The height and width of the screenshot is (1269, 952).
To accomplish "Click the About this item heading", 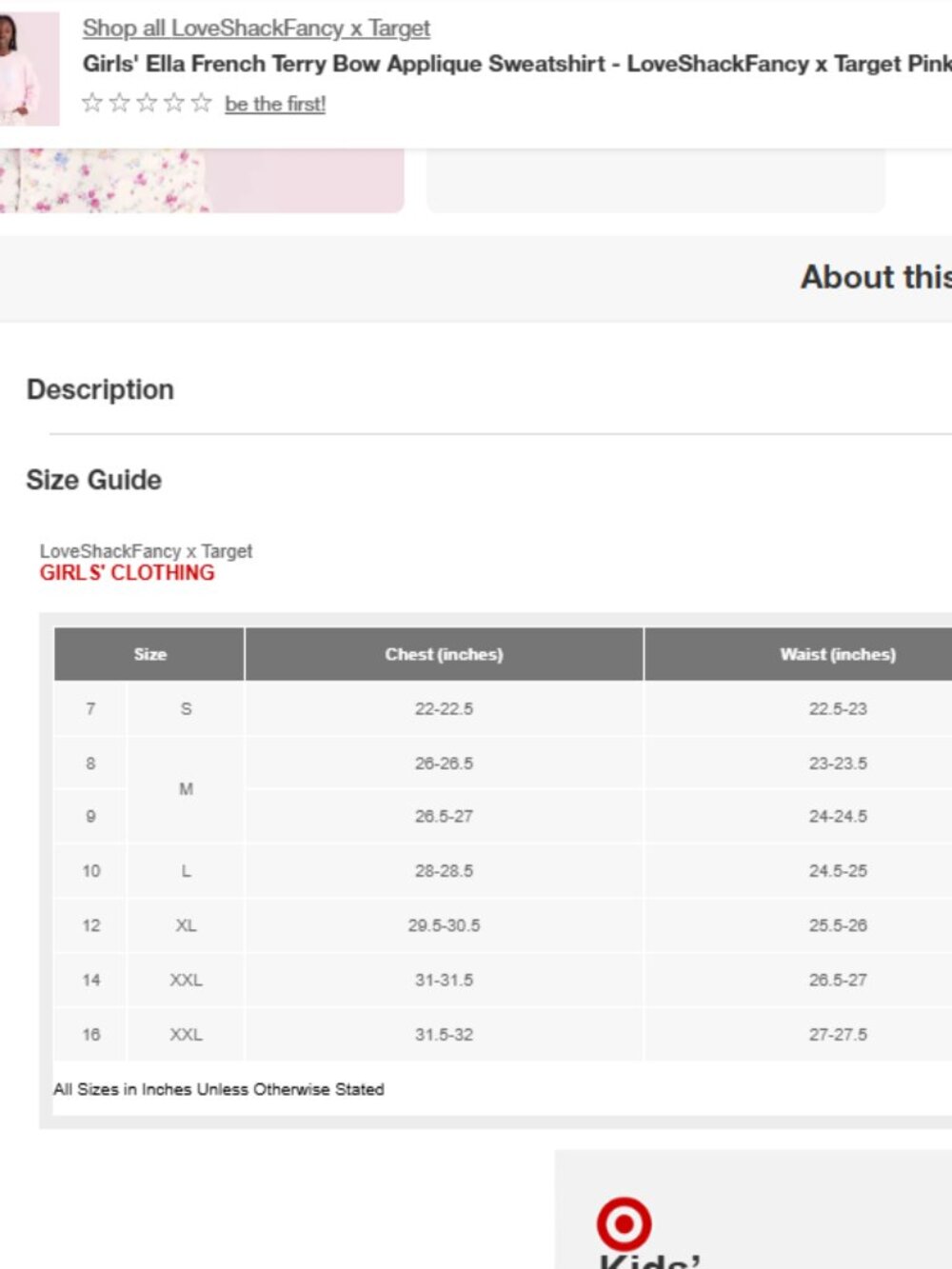I will click(x=876, y=277).
